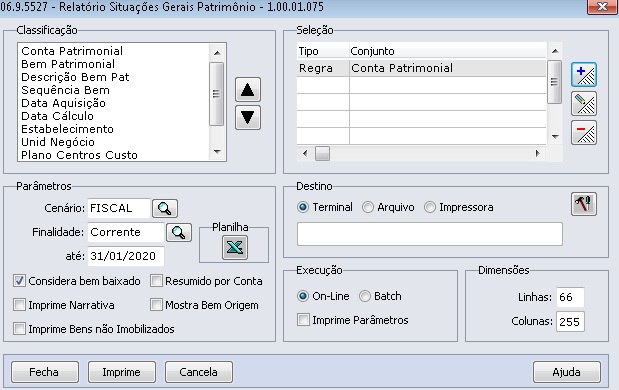Choose On-Line execution mode

(303, 296)
